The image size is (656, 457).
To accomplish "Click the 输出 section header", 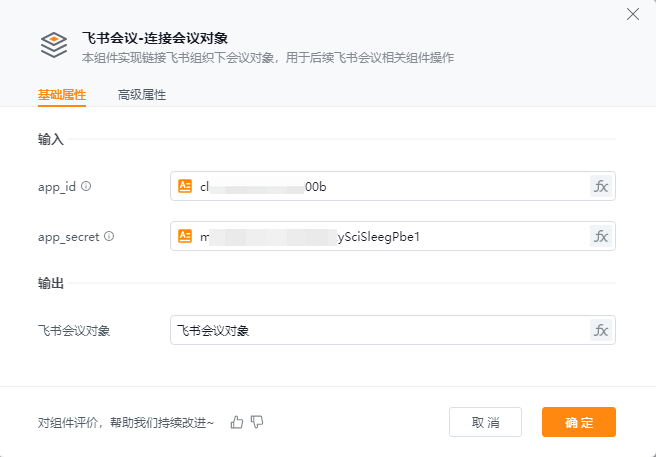I will pos(51,284).
